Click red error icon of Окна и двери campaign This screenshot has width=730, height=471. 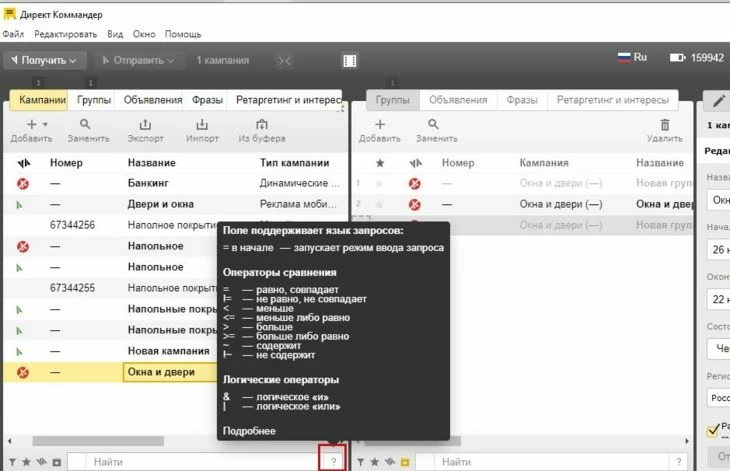[23, 373]
